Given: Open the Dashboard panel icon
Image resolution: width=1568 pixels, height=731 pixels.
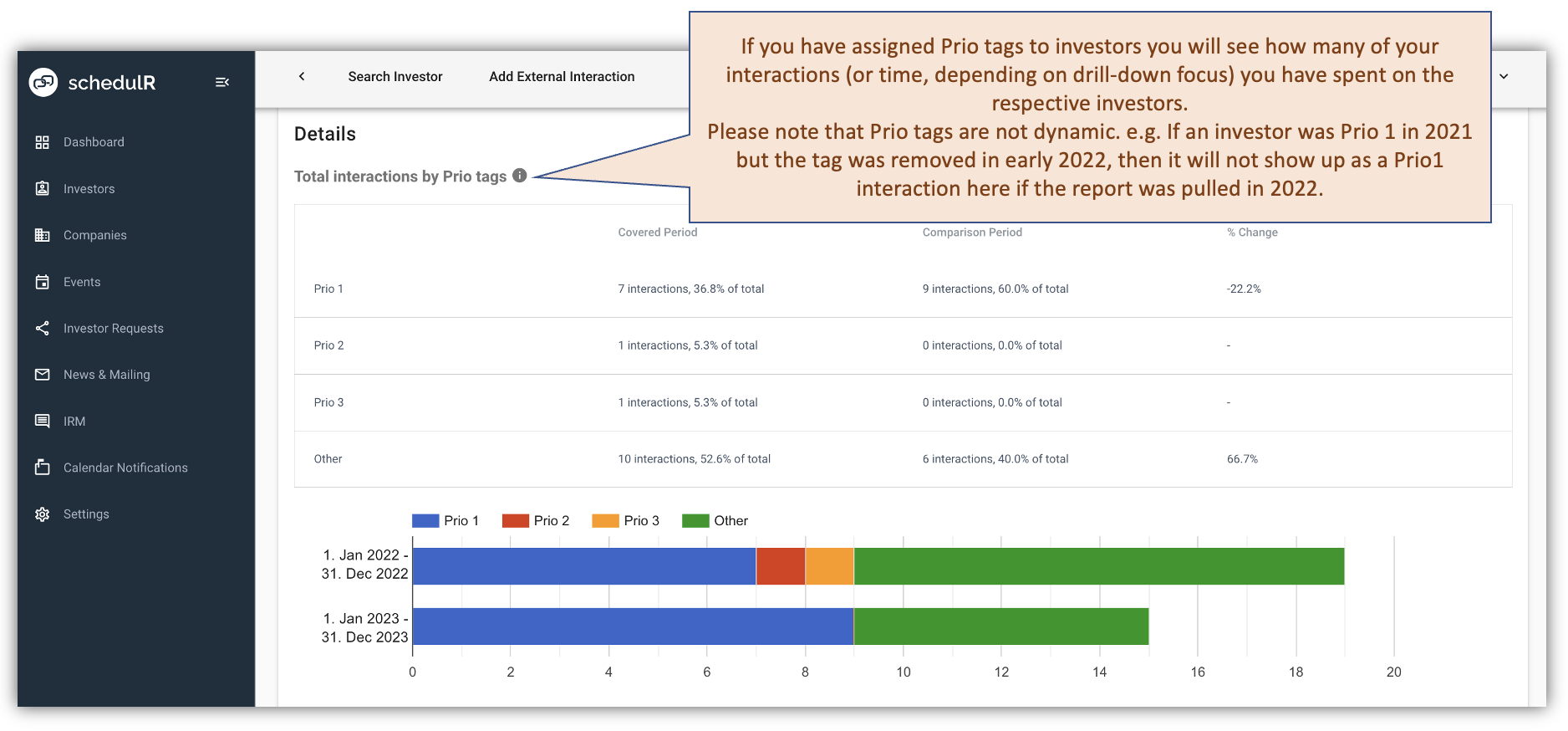Looking at the screenshot, I should tap(43, 141).
